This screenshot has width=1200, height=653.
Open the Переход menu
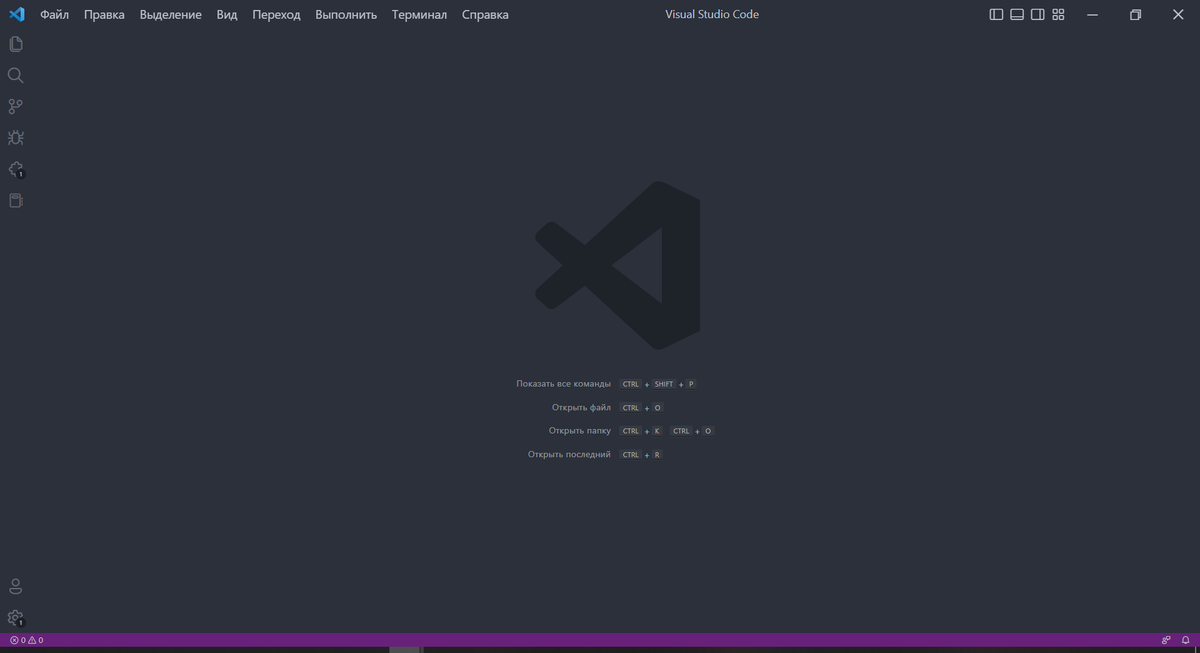276,15
